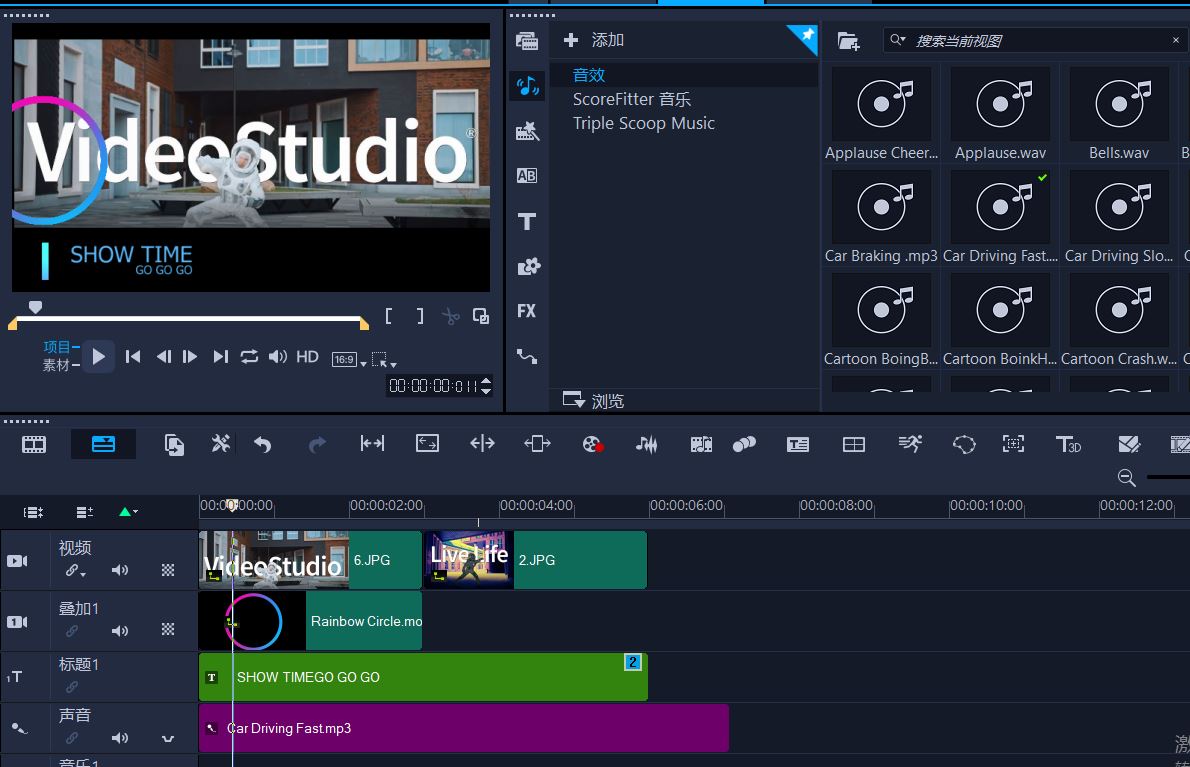The width and height of the screenshot is (1190, 767).
Task: Open search filter dropdown in library
Action: (x=898, y=40)
